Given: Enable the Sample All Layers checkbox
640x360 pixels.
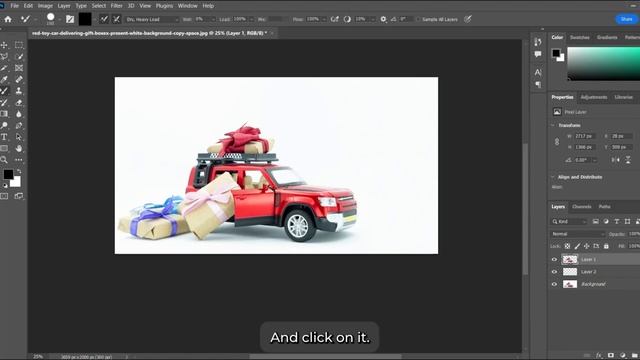Looking at the screenshot, I should 418,19.
